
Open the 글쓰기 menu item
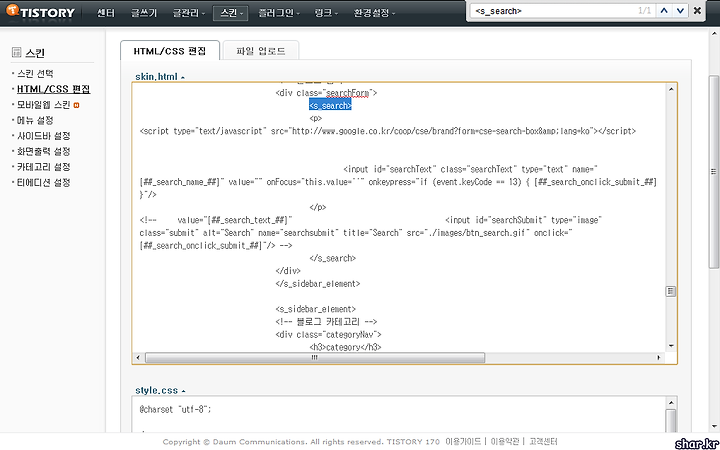144,13
